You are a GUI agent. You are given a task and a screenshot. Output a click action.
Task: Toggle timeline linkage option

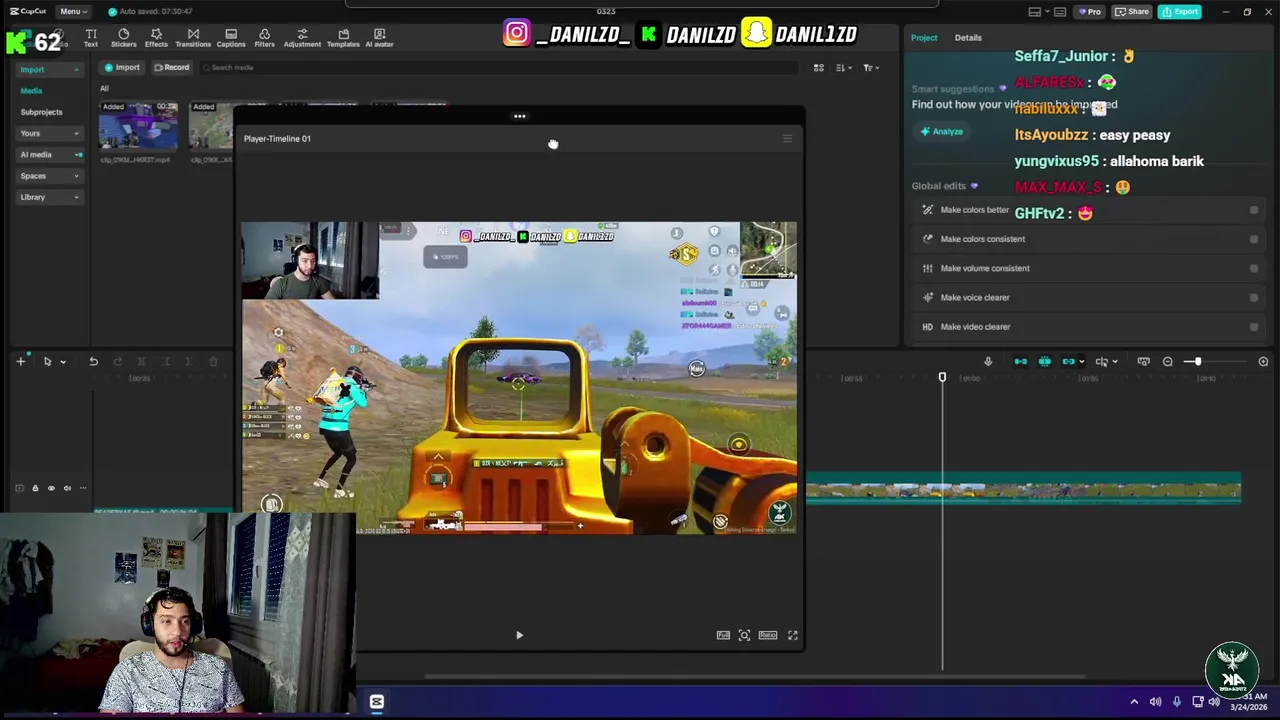(1069, 361)
